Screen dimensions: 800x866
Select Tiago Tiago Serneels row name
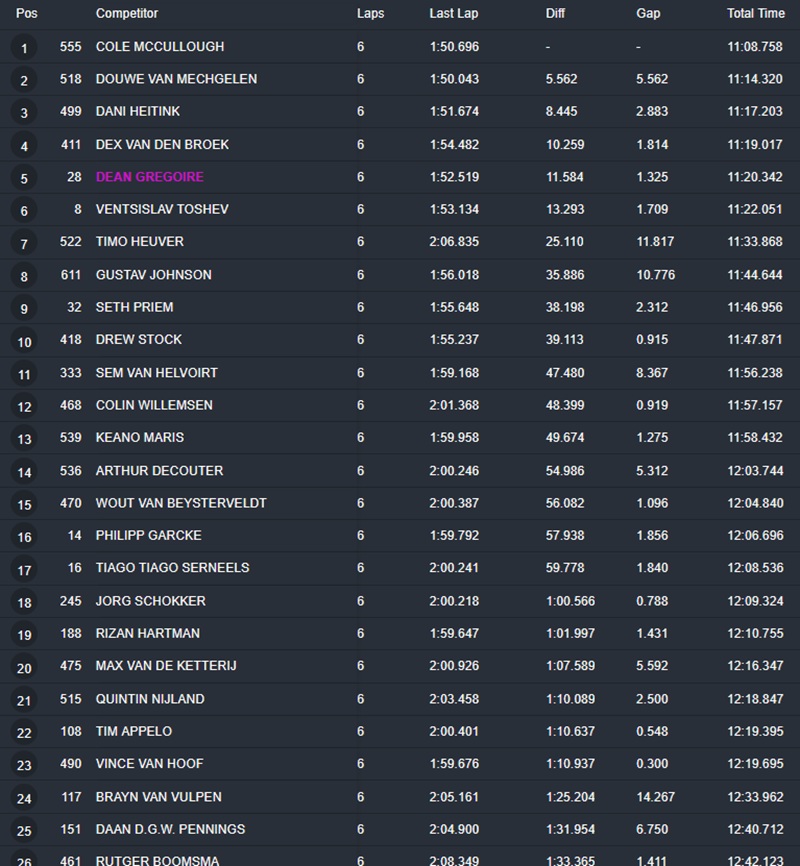(172, 568)
